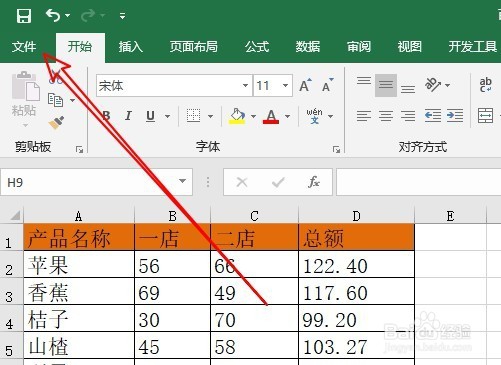Screen dimensions: 501x365
Task: Select row 3 header
Action: (x=12, y=292)
